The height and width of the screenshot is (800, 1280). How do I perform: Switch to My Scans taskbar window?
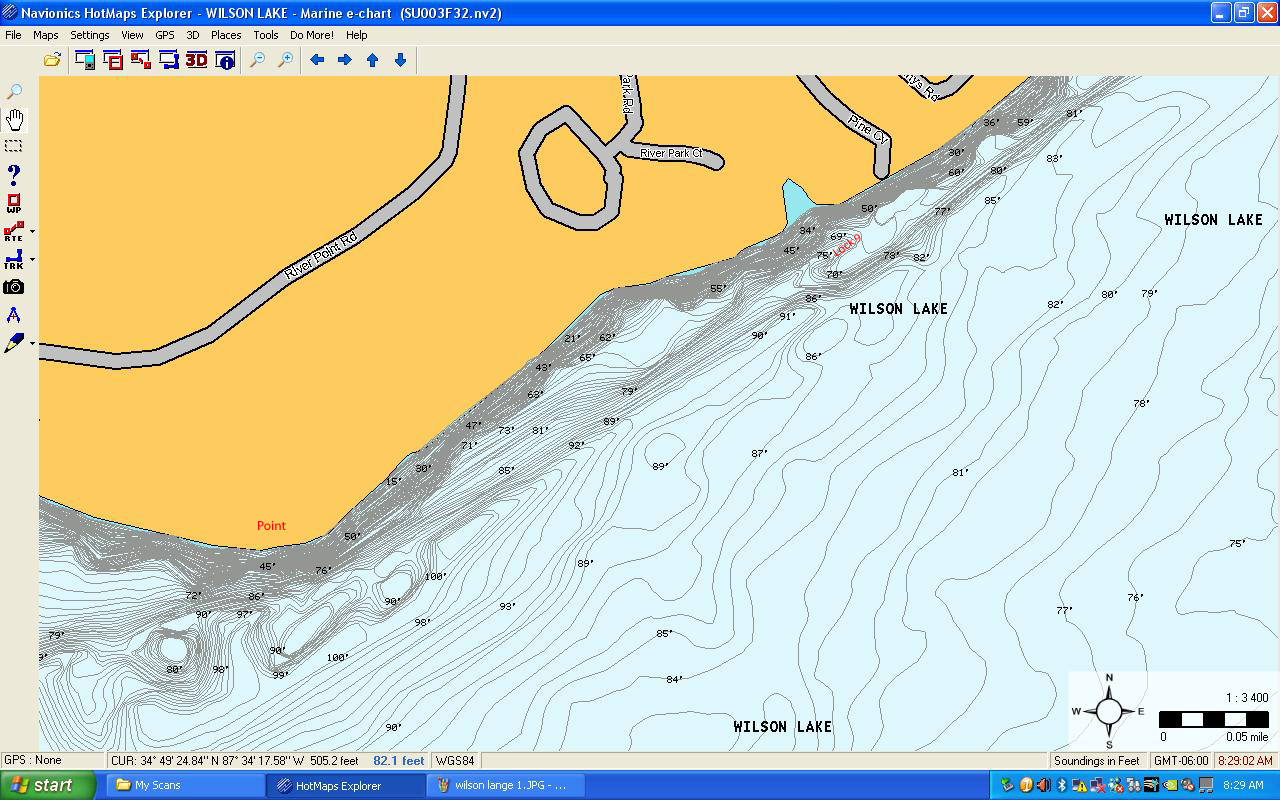185,785
